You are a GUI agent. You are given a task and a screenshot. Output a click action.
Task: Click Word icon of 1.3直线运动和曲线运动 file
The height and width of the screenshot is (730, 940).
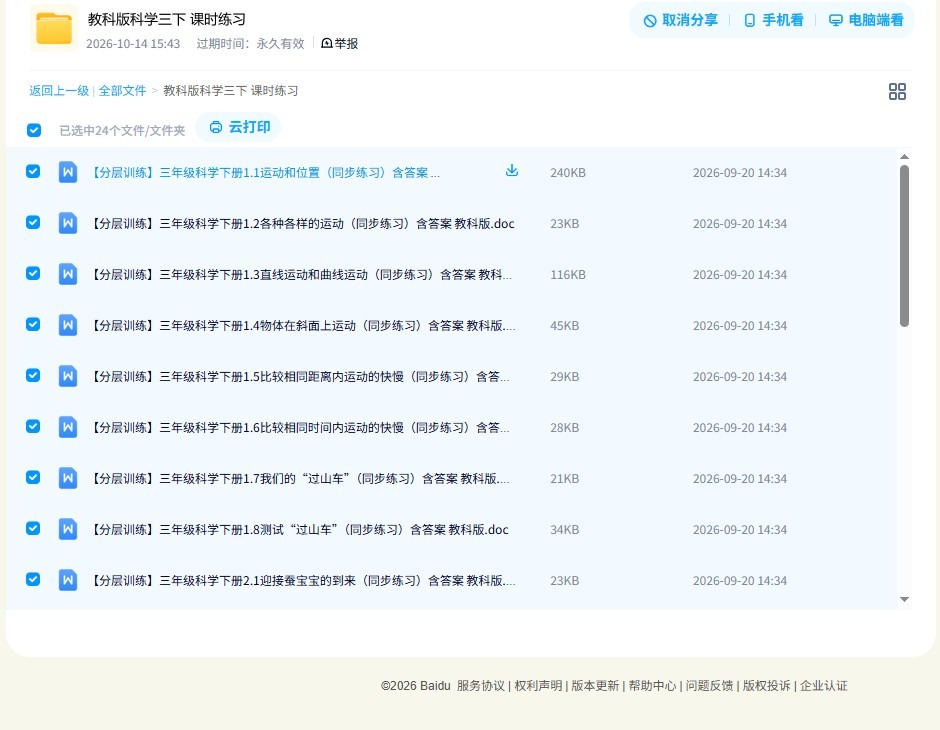tap(68, 274)
